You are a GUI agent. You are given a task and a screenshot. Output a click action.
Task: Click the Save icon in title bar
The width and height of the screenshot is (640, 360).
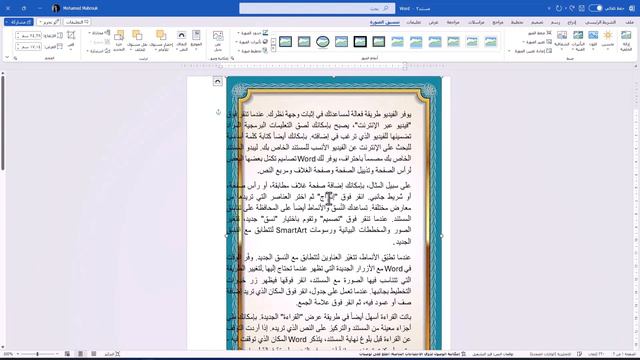582,8
